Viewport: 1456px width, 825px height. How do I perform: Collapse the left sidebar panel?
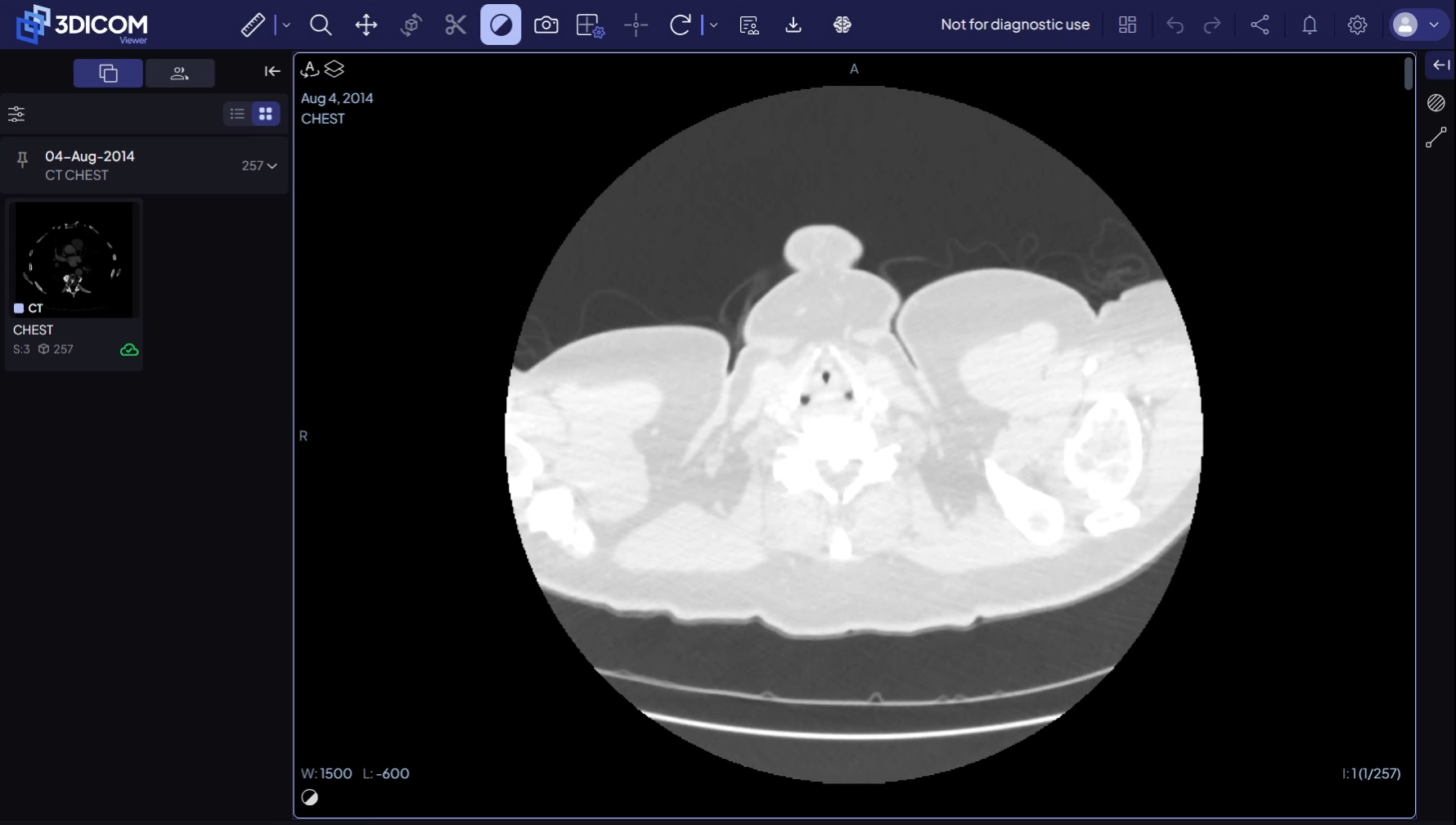point(272,71)
